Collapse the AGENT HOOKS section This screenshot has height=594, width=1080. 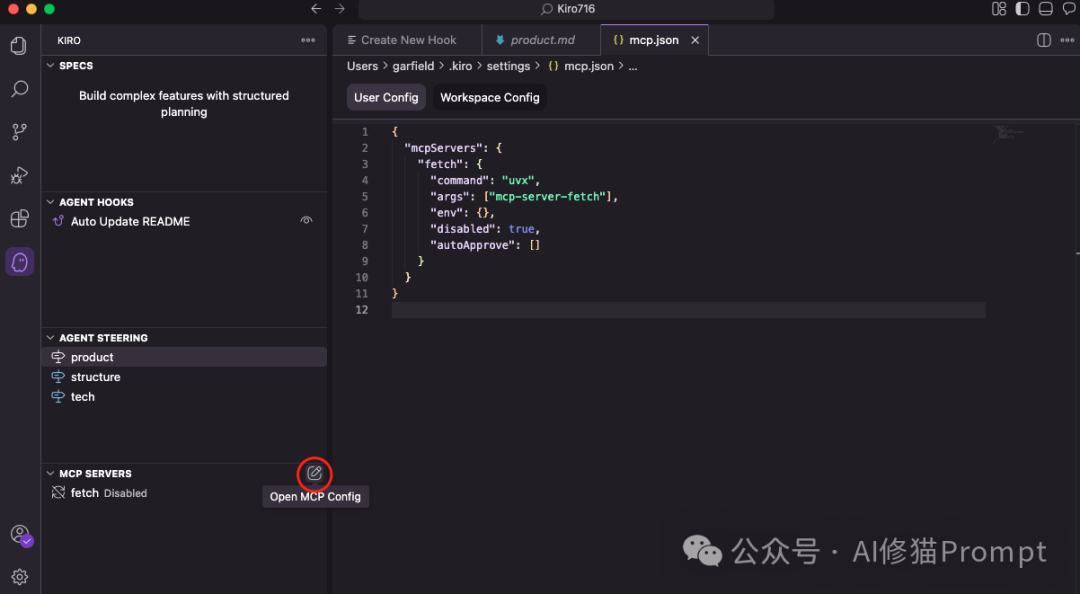point(50,202)
